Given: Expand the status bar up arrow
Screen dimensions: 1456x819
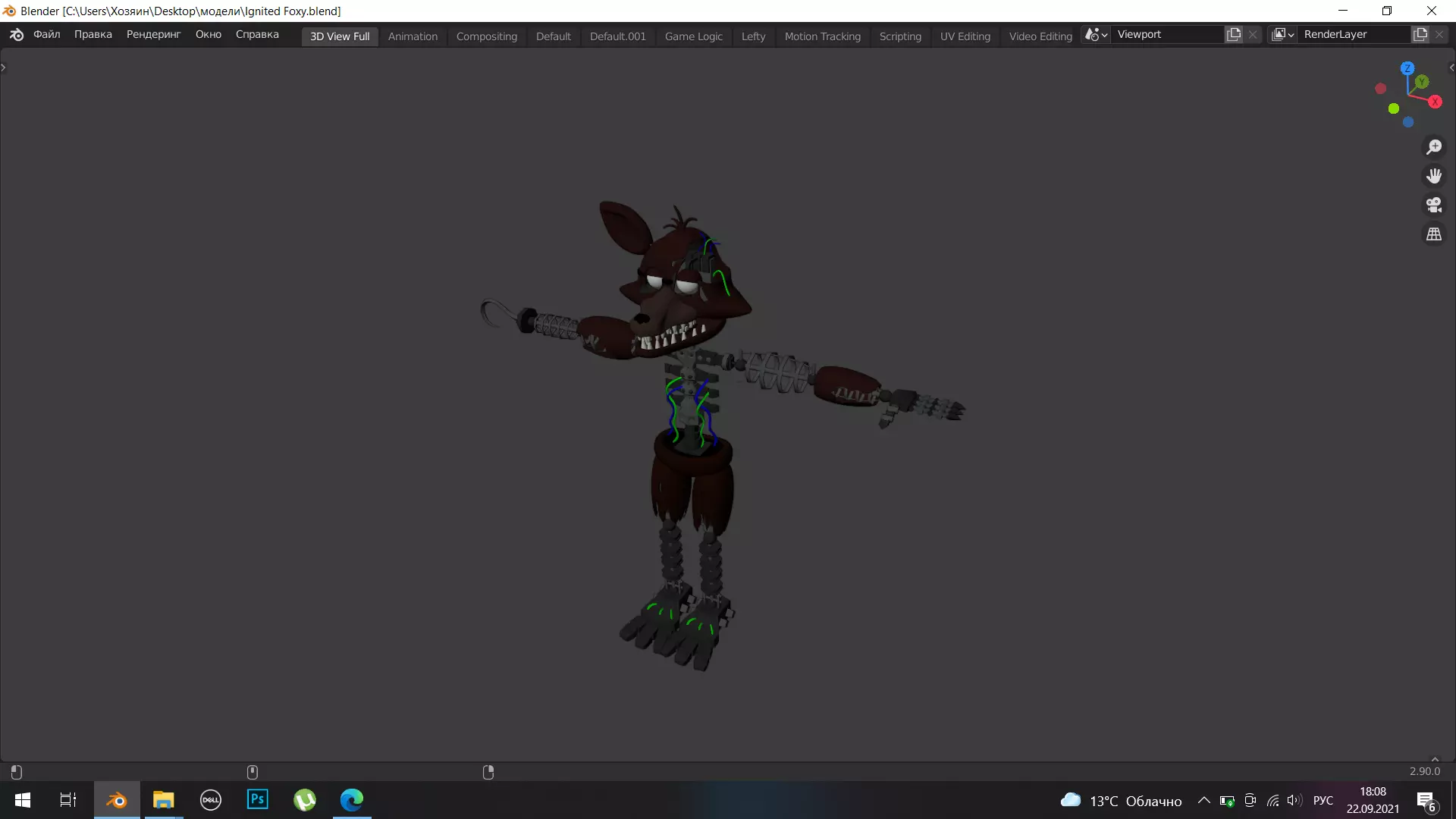Looking at the screenshot, I should coord(1435,759).
